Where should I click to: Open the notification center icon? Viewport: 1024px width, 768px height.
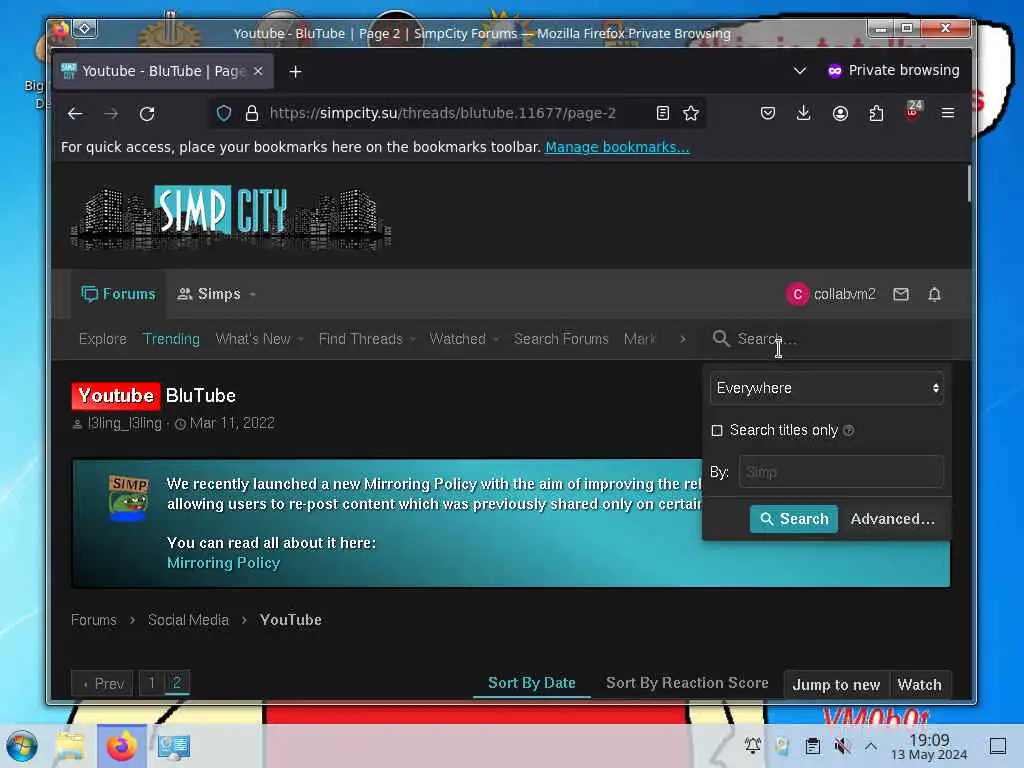[x=998, y=746]
